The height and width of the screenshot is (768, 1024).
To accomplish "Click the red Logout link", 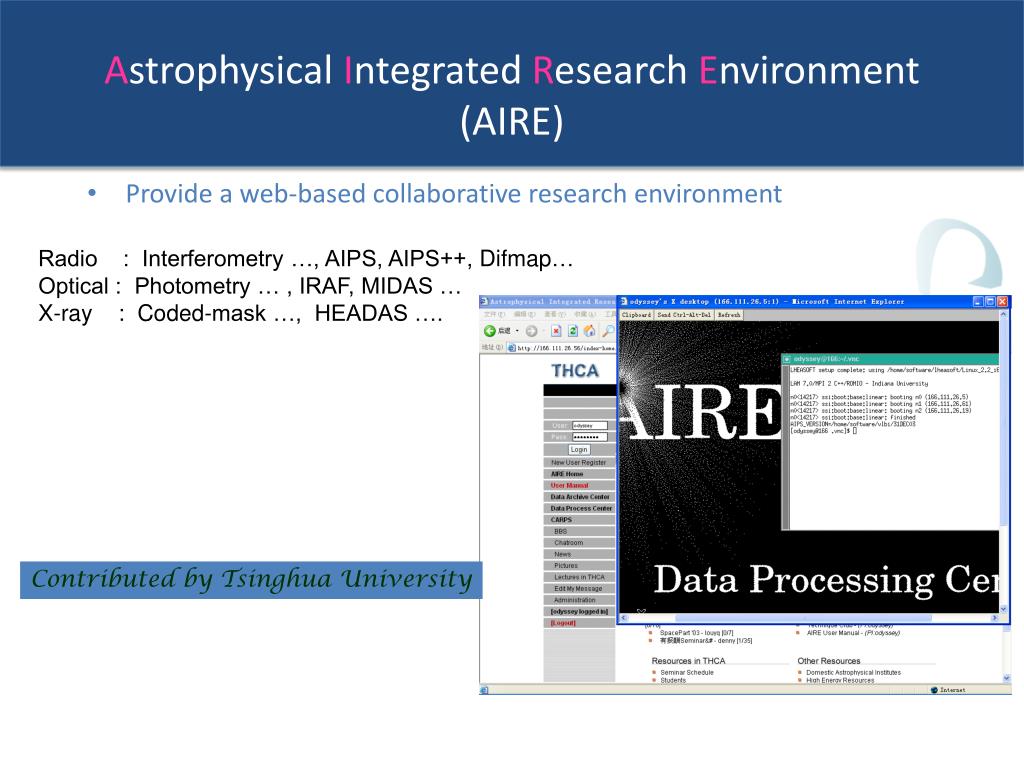I will click(x=563, y=623).
